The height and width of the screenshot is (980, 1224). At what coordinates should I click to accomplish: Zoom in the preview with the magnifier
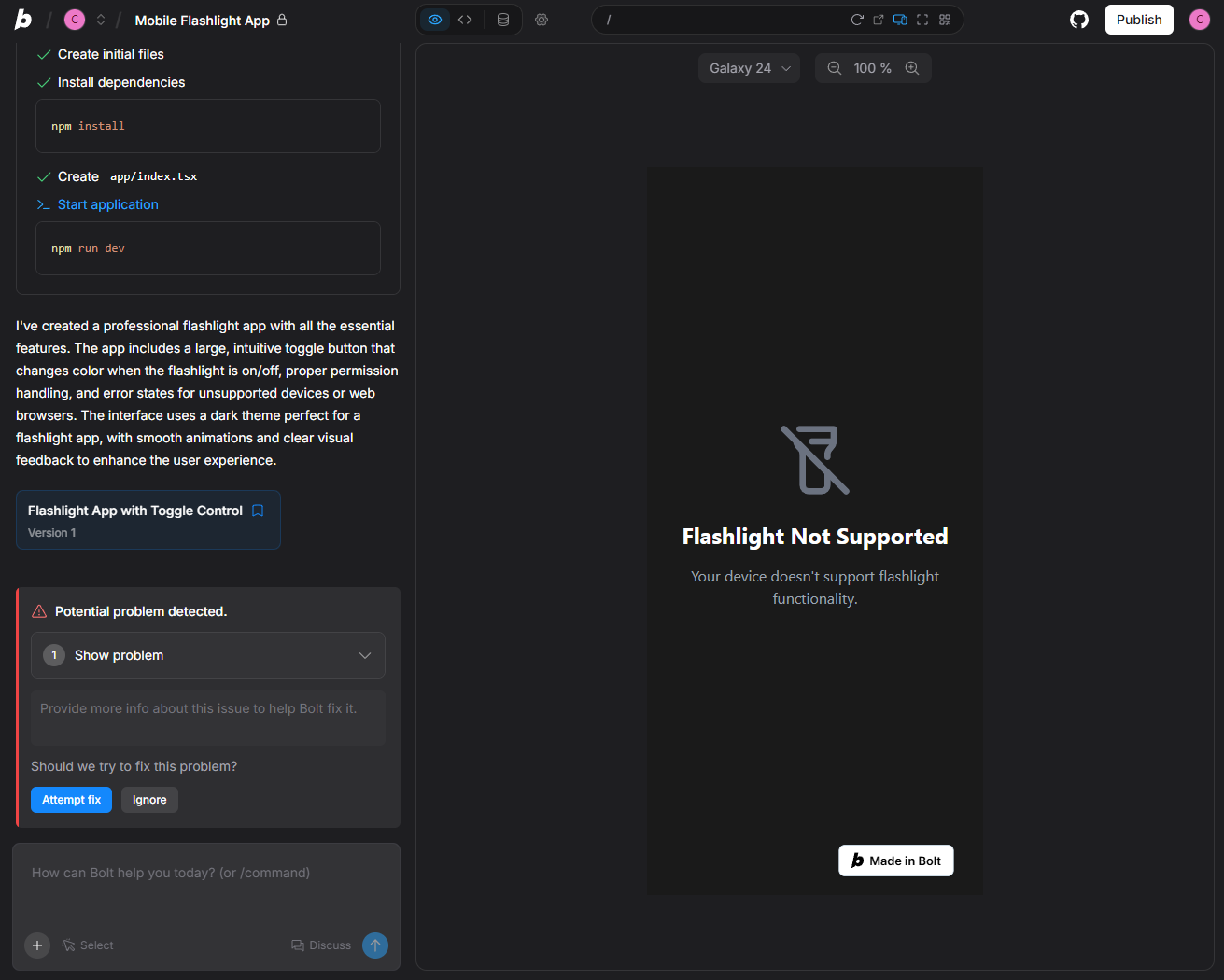pos(912,67)
